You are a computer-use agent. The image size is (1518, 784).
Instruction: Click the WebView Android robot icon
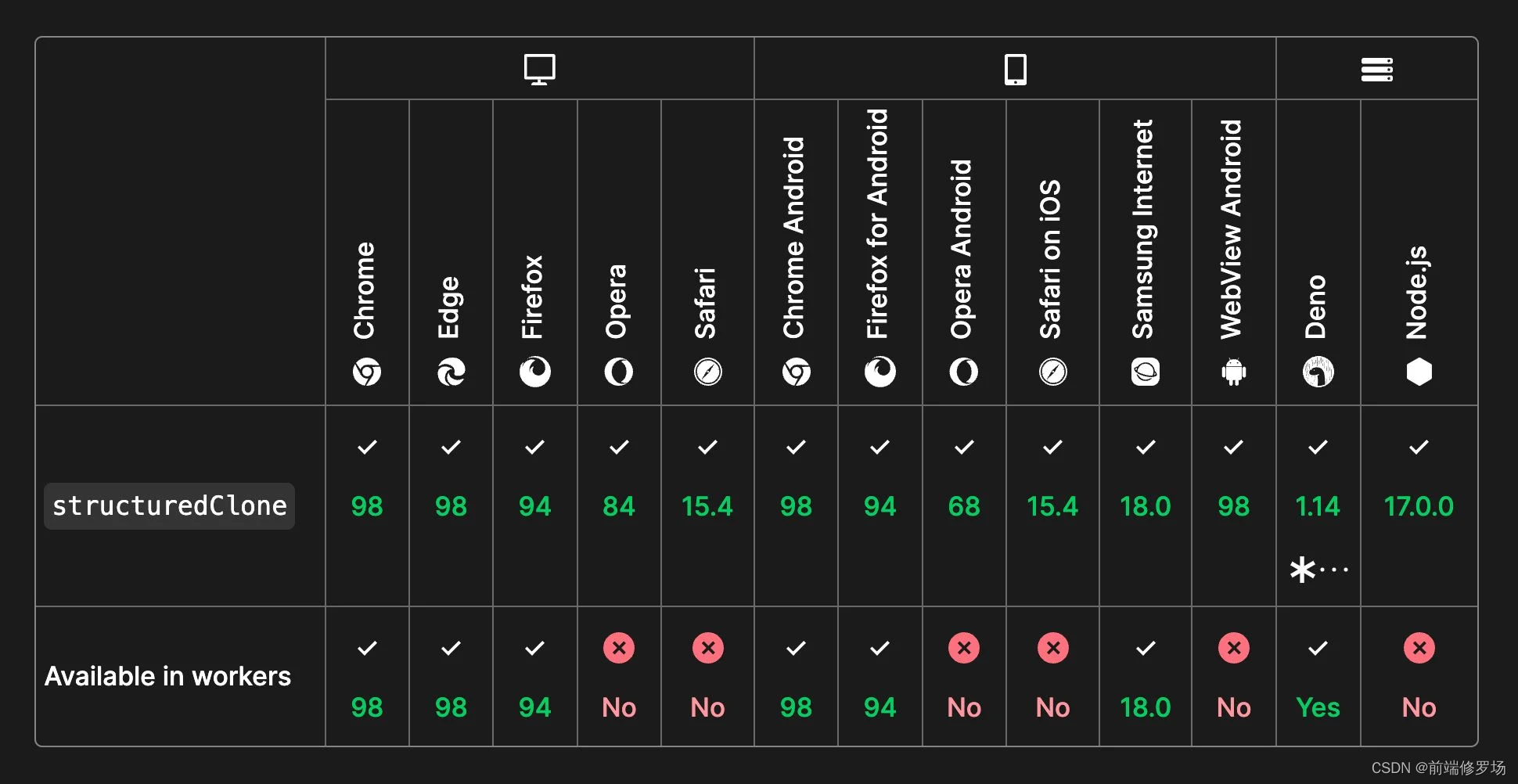click(x=1233, y=372)
